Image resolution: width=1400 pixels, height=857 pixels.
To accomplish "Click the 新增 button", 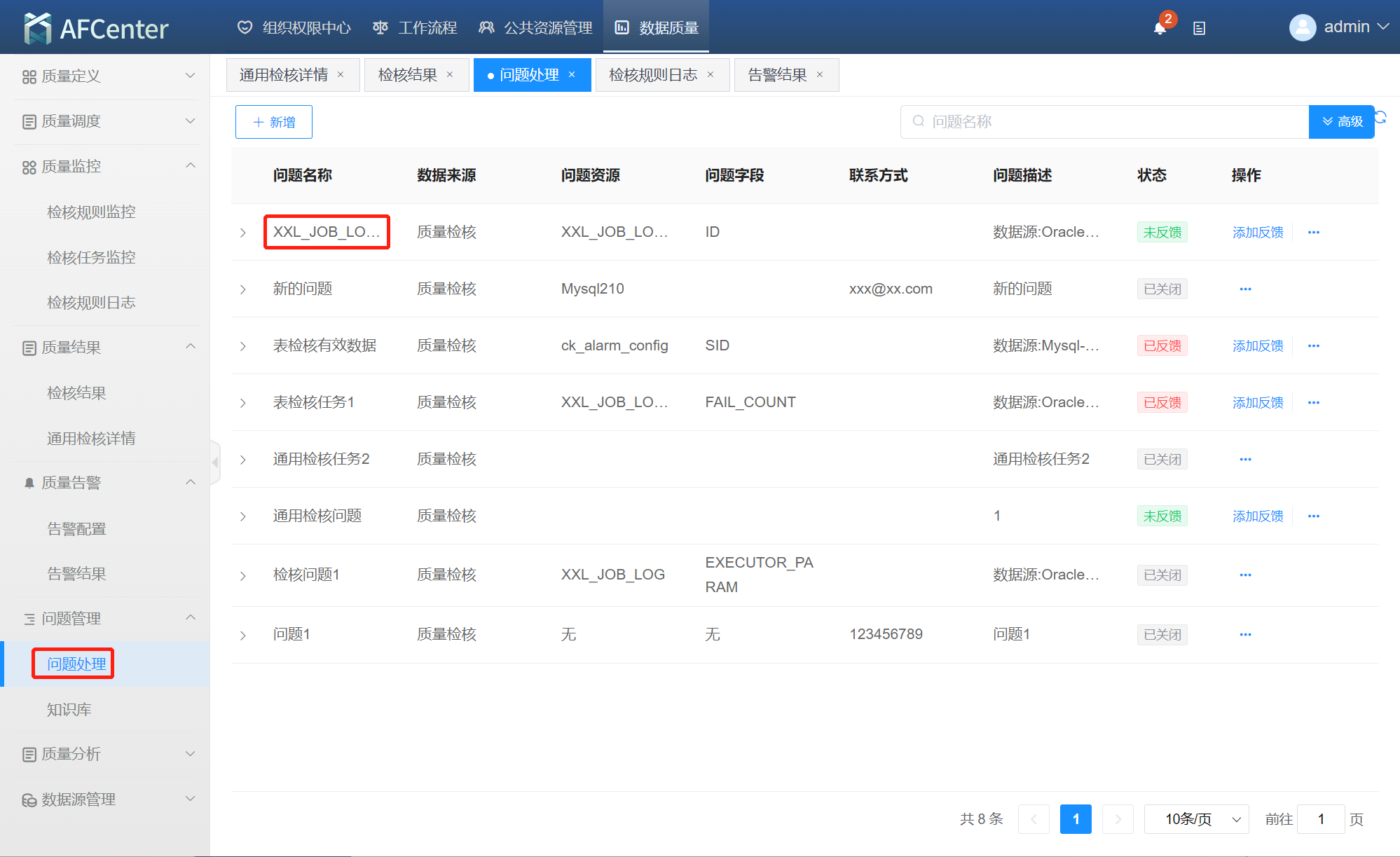I will tap(274, 122).
